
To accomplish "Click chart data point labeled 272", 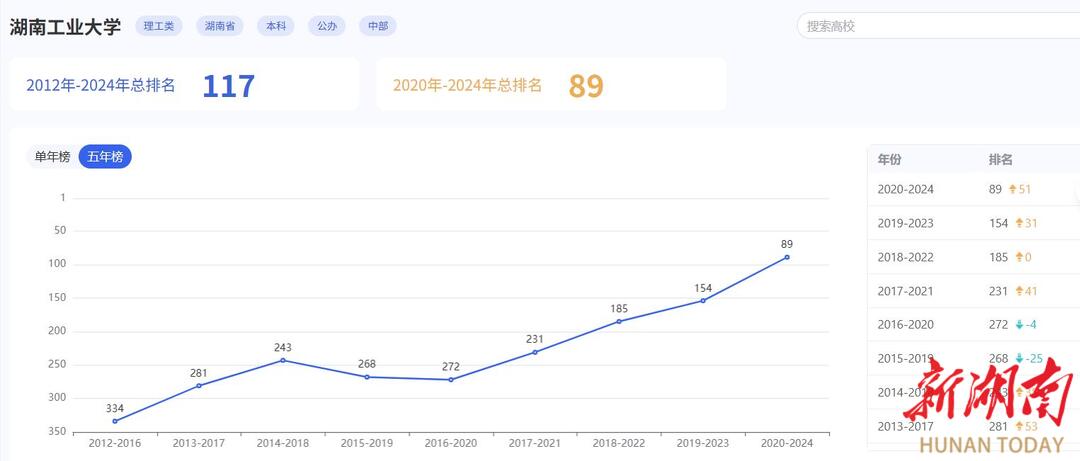I will point(451,380).
